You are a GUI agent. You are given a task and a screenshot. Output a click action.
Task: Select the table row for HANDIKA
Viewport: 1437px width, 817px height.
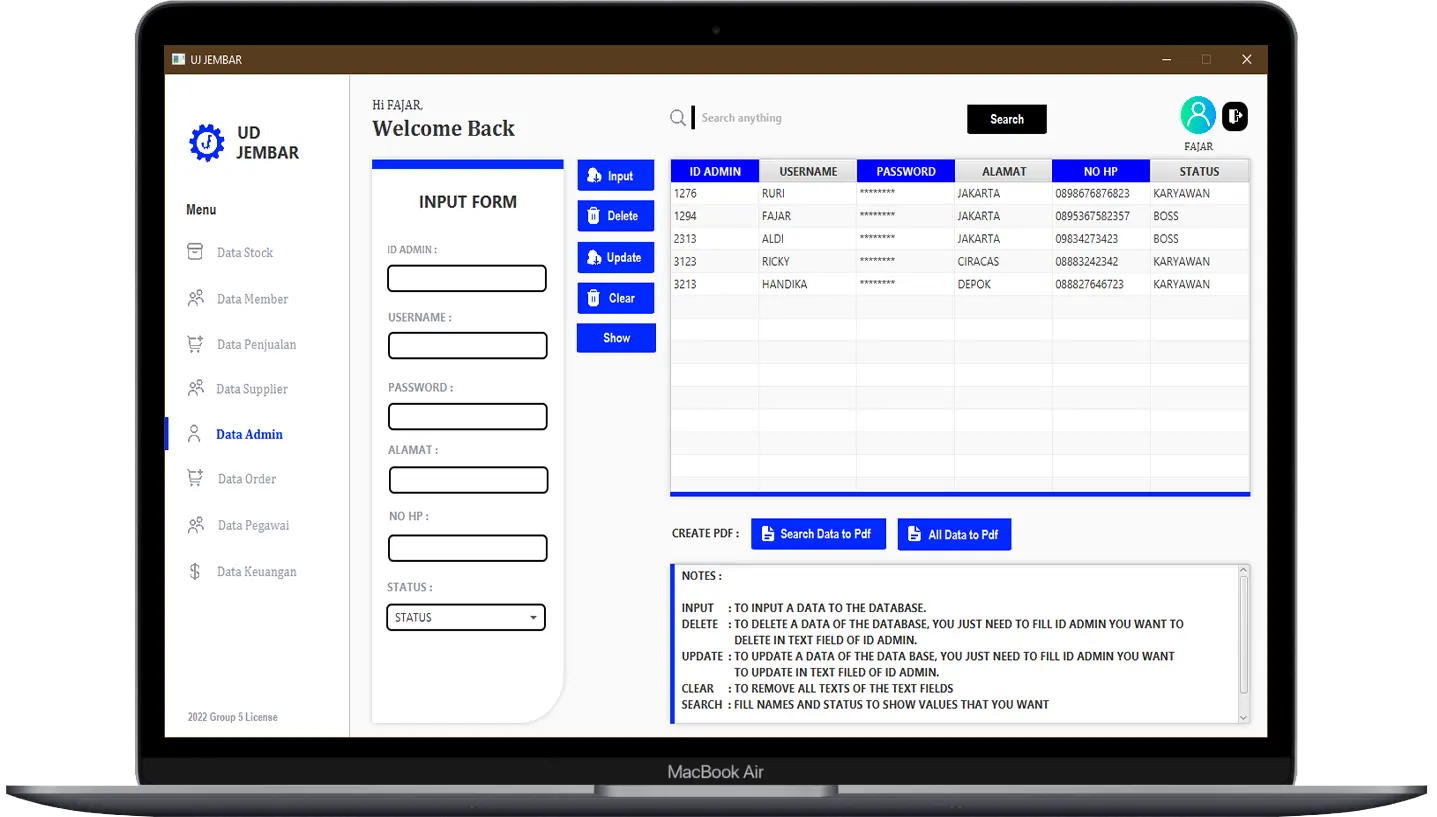(x=959, y=285)
